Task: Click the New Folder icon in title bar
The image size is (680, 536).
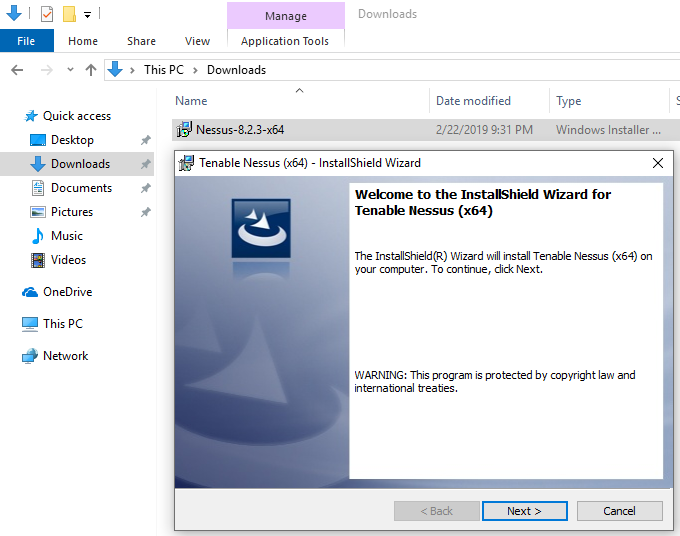Action: [69, 14]
